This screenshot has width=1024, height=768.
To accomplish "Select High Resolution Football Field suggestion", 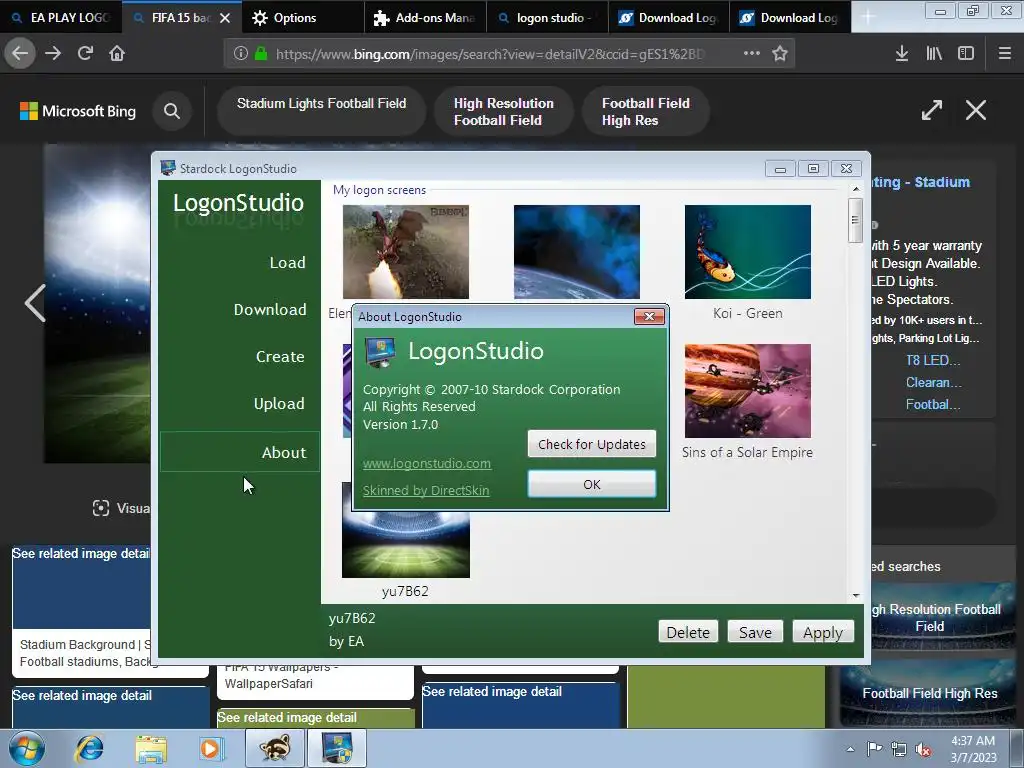I will point(504,111).
